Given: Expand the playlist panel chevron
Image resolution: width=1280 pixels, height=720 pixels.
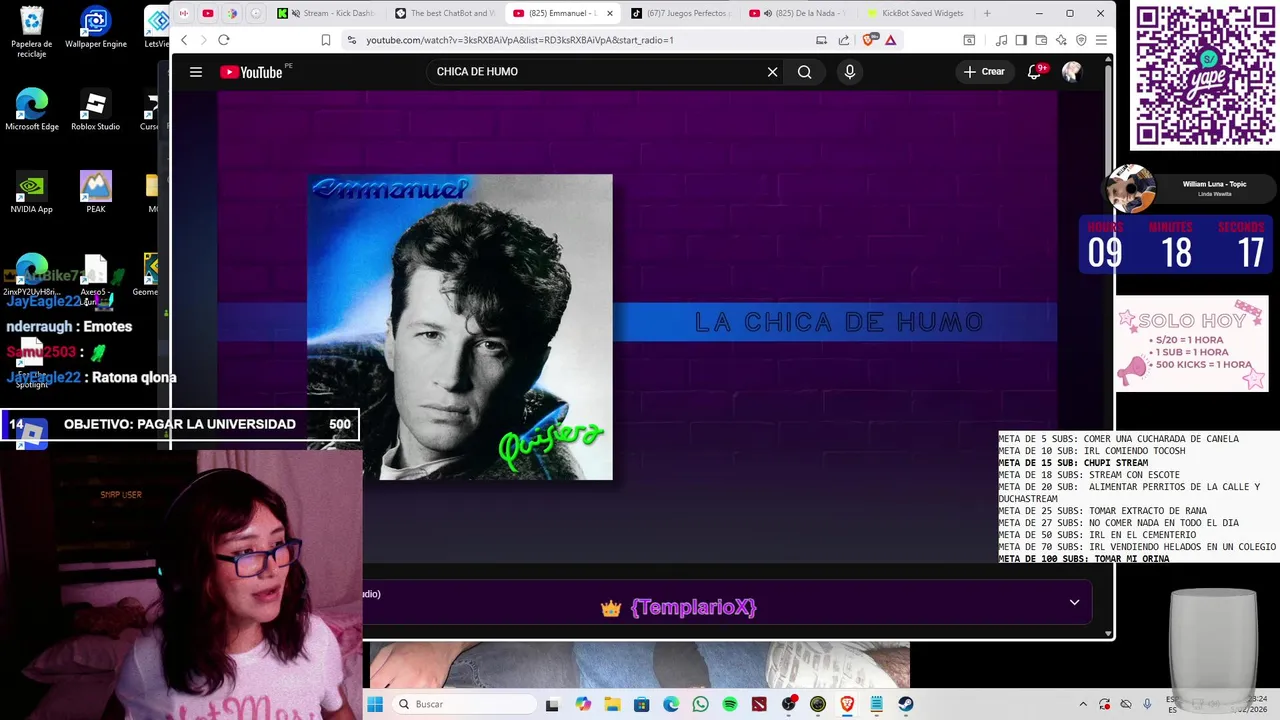Looking at the screenshot, I should (1074, 602).
